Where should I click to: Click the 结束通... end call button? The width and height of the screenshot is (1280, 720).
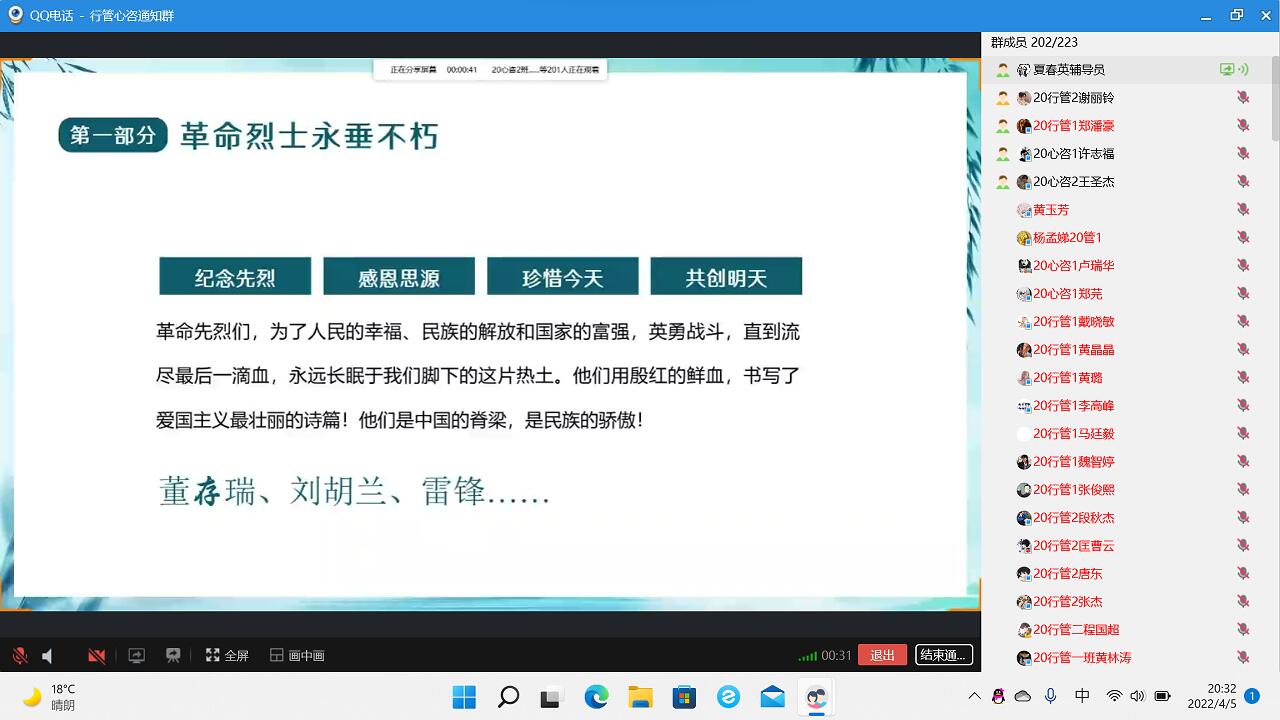pyautogui.click(x=943, y=655)
